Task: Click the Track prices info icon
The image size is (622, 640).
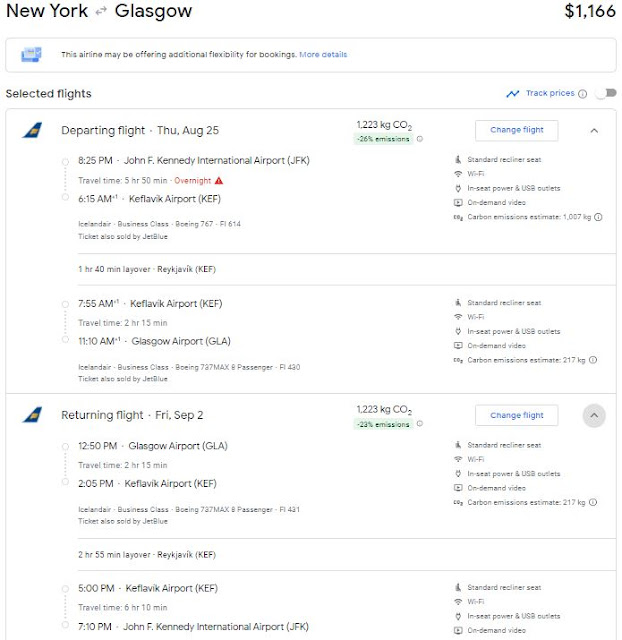Action: pyautogui.click(x=583, y=94)
